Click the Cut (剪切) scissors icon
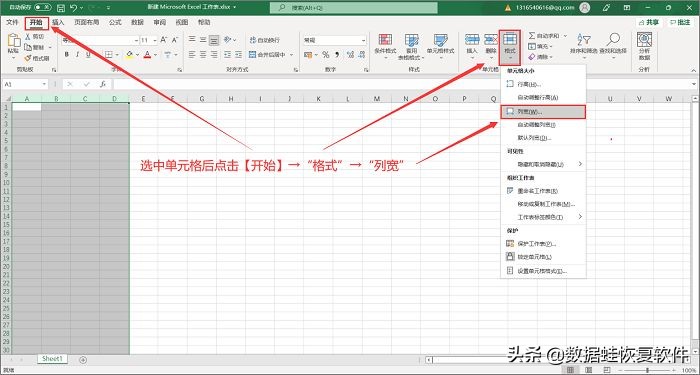 pos(28,37)
